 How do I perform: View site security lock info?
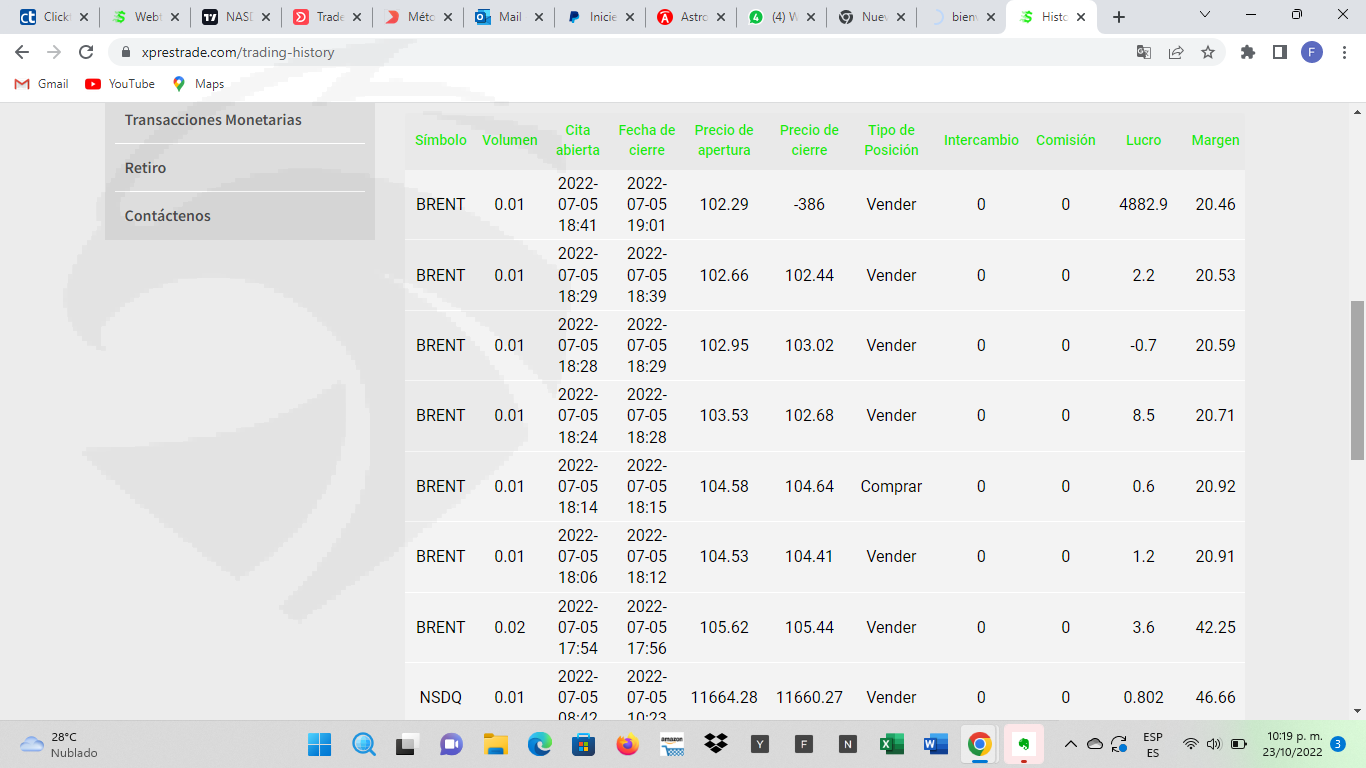tap(126, 52)
